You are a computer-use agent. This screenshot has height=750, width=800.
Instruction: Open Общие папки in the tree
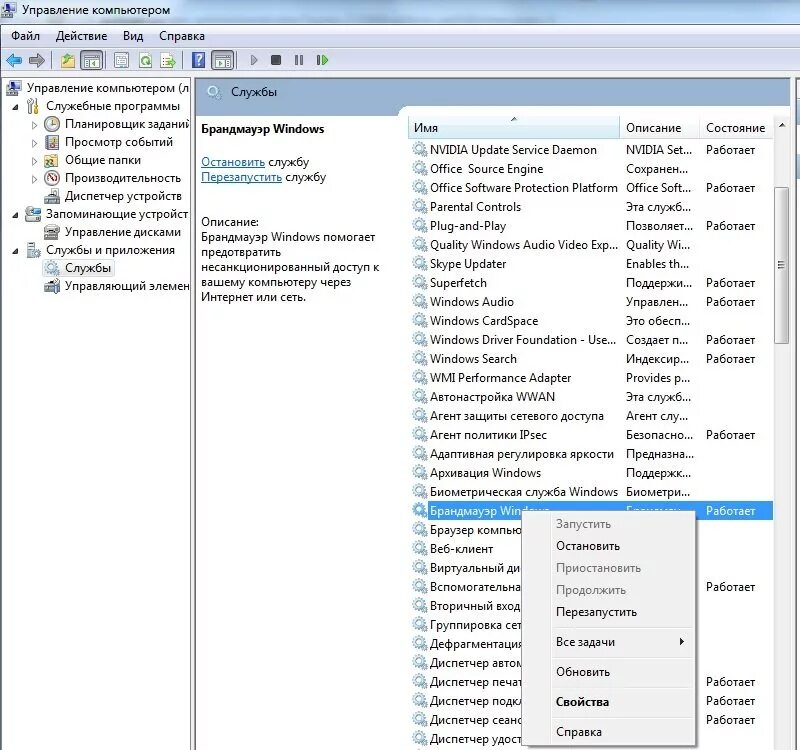[x=103, y=160]
